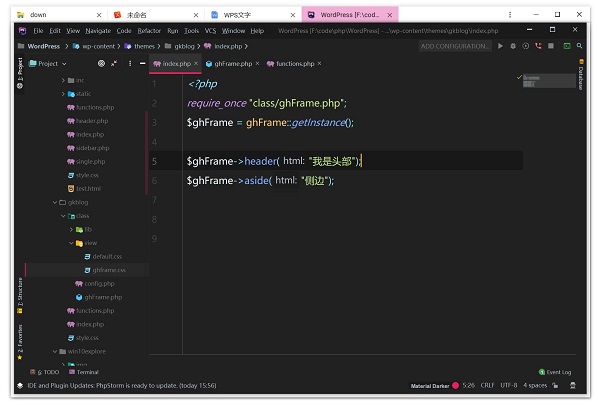Click the Run (play) icon

tap(500, 46)
